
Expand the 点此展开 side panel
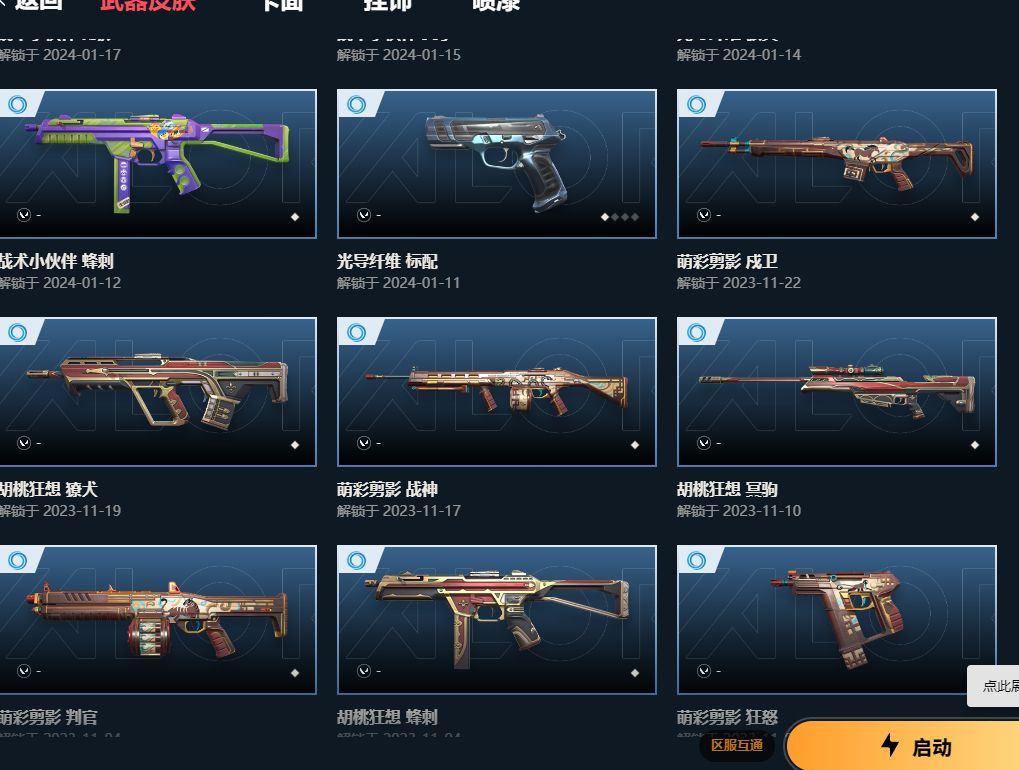pos(994,686)
